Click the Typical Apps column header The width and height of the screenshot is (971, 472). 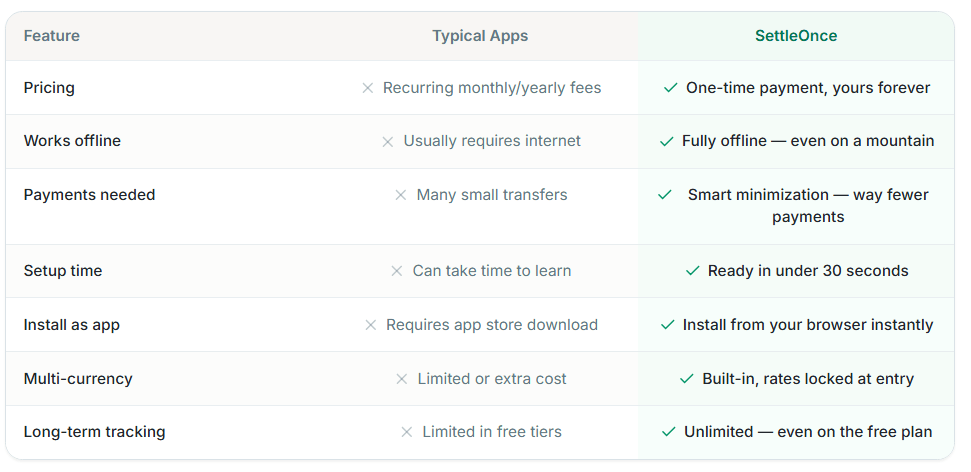tap(480, 36)
